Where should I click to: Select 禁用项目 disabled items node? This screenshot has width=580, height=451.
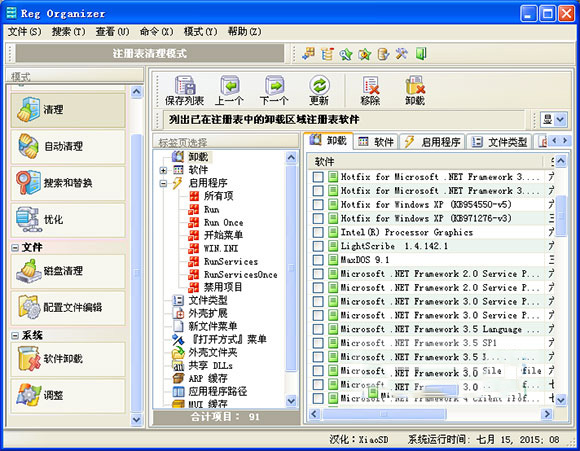(223, 287)
